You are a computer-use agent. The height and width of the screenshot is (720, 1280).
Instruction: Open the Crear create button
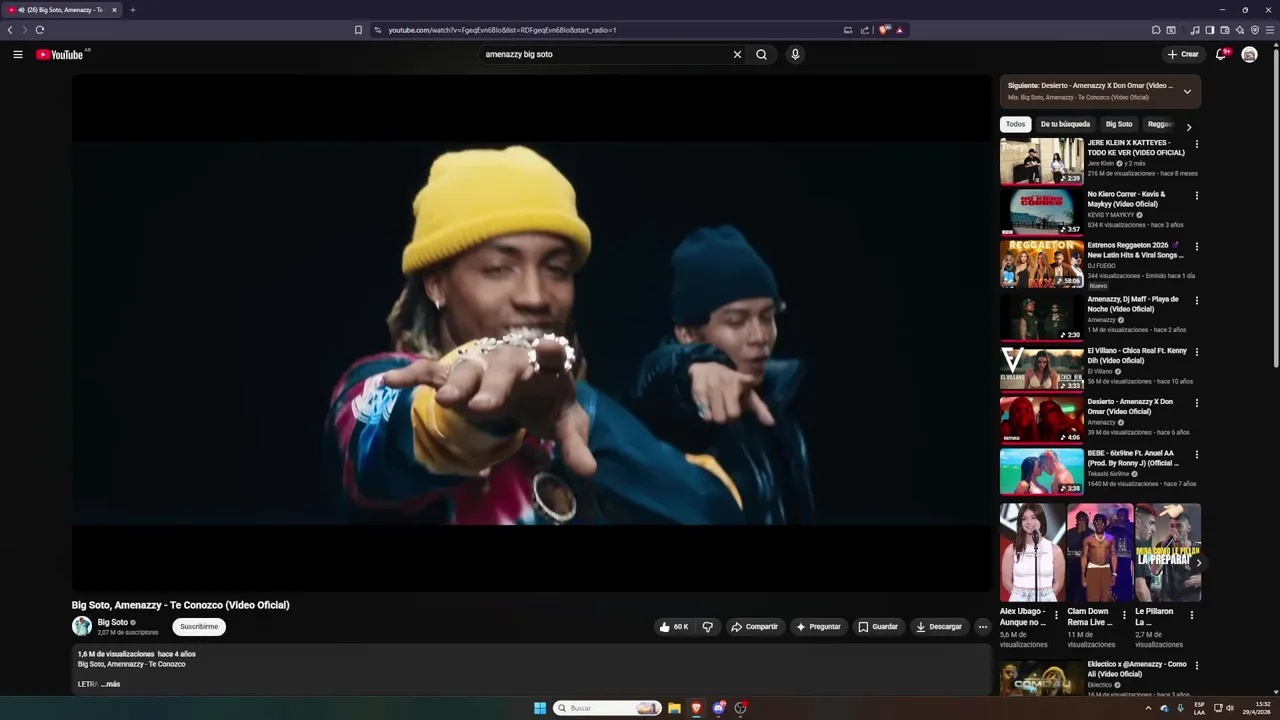pos(1183,54)
